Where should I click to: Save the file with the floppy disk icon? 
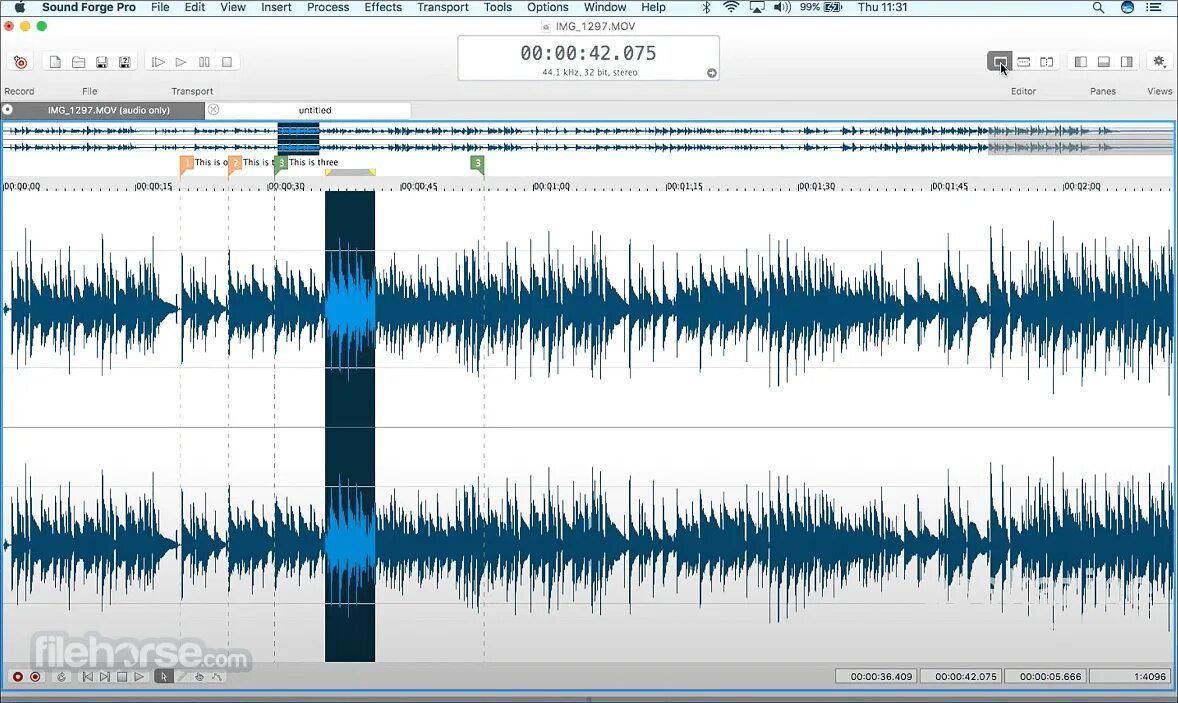(x=101, y=62)
